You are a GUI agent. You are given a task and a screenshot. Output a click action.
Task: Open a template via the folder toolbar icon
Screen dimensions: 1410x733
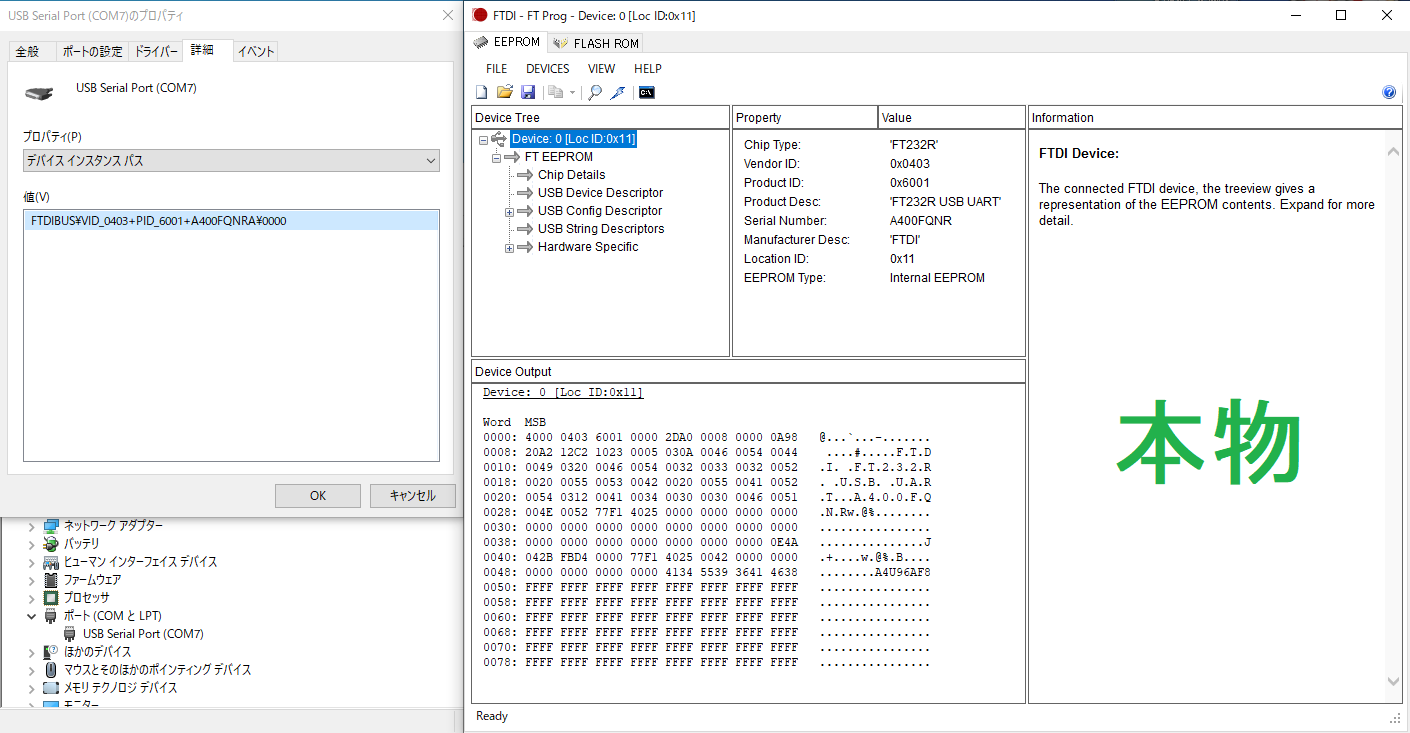pos(504,92)
